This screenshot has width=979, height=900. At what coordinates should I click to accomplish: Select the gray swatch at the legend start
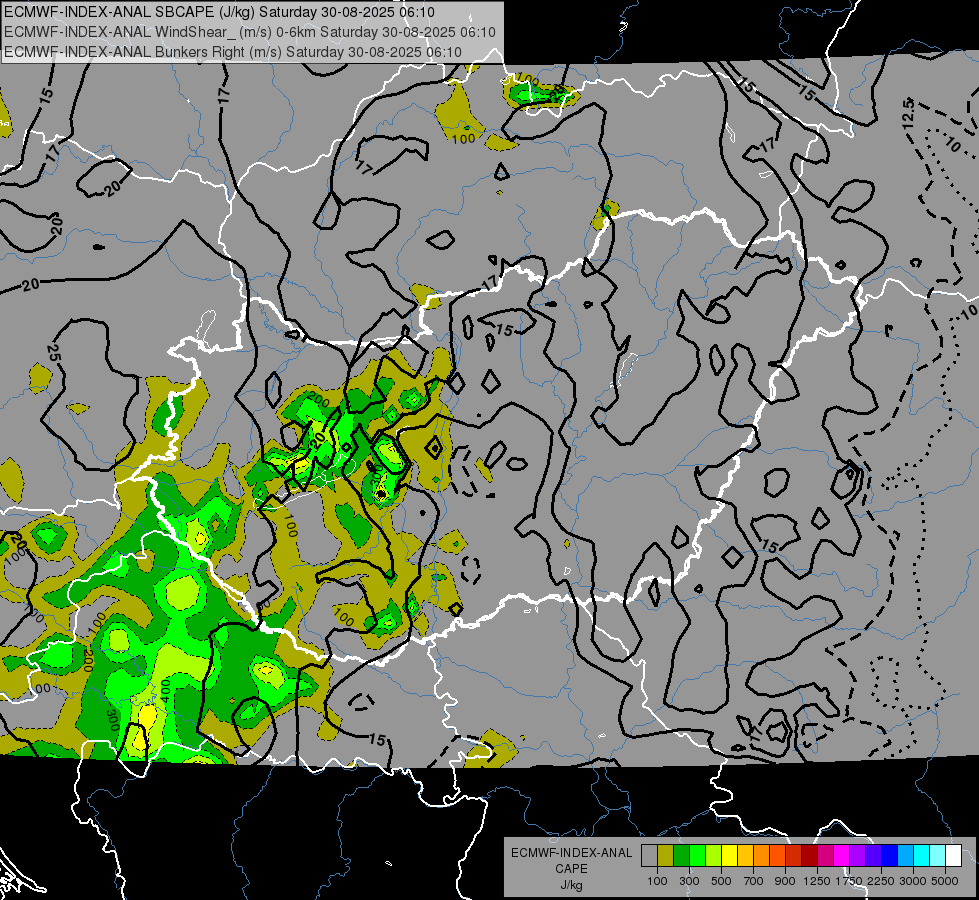649,855
